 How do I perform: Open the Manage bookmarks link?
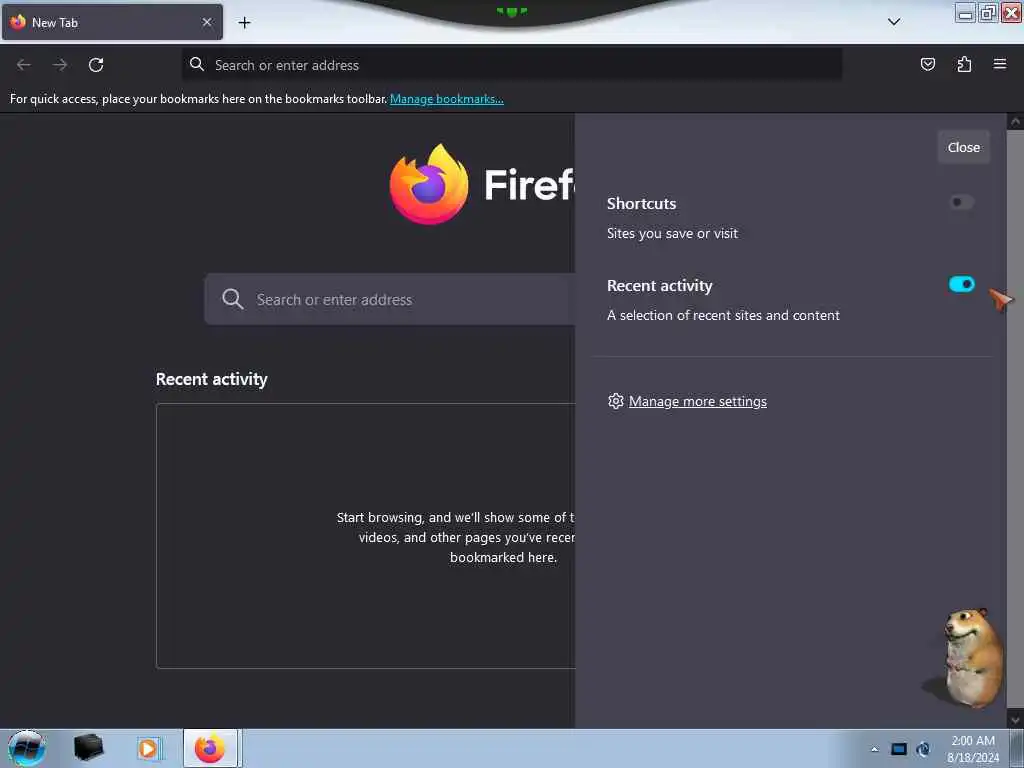pyautogui.click(x=447, y=99)
